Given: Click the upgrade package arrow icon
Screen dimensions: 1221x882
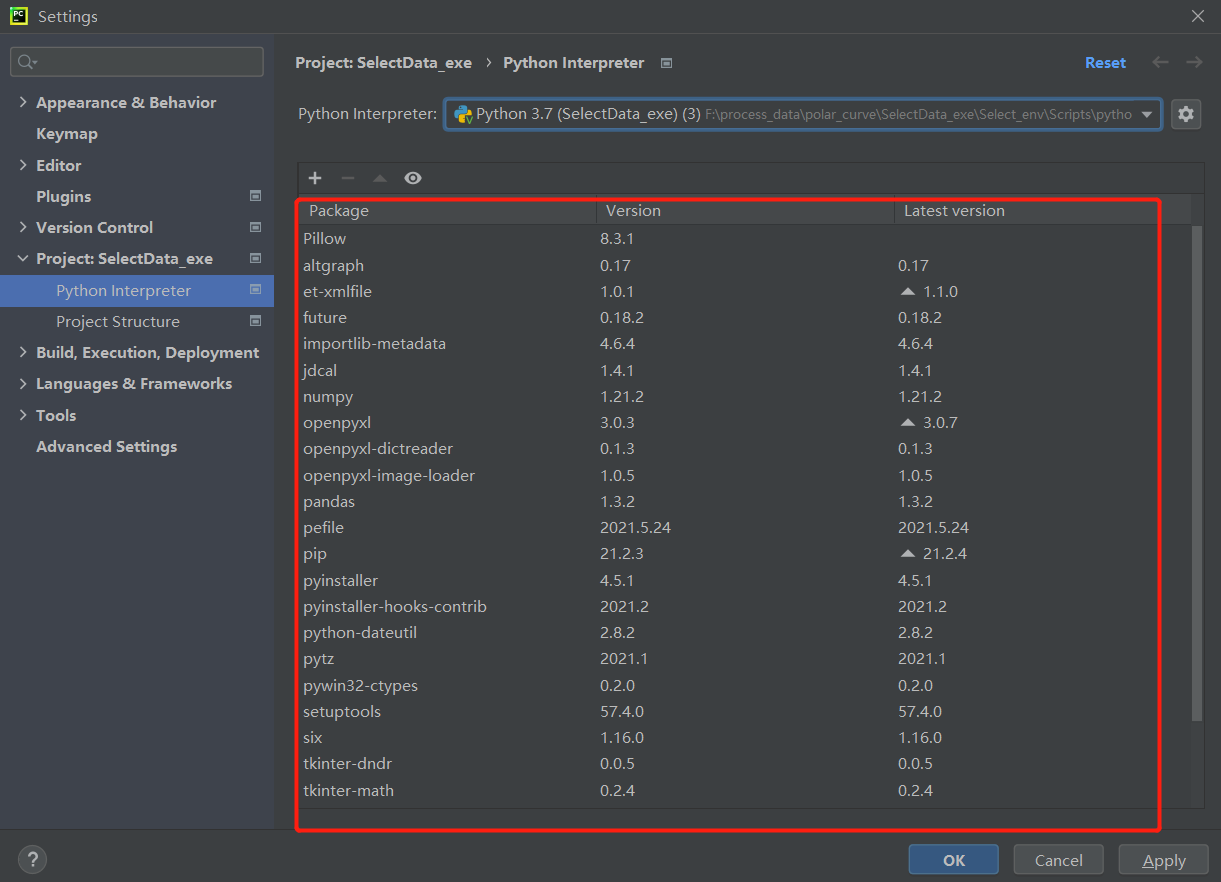Looking at the screenshot, I should [380, 178].
